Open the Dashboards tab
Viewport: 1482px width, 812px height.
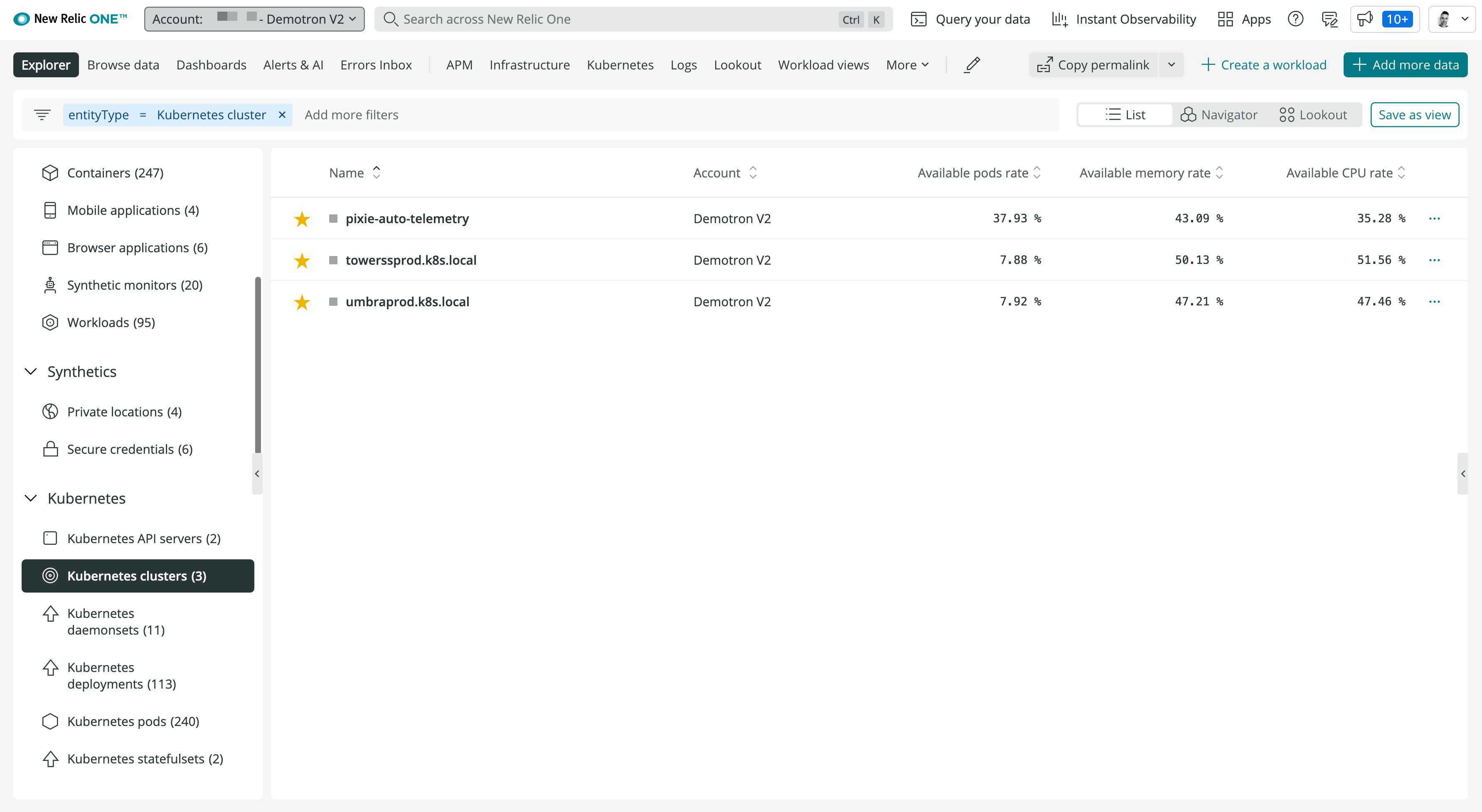coord(211,65)
